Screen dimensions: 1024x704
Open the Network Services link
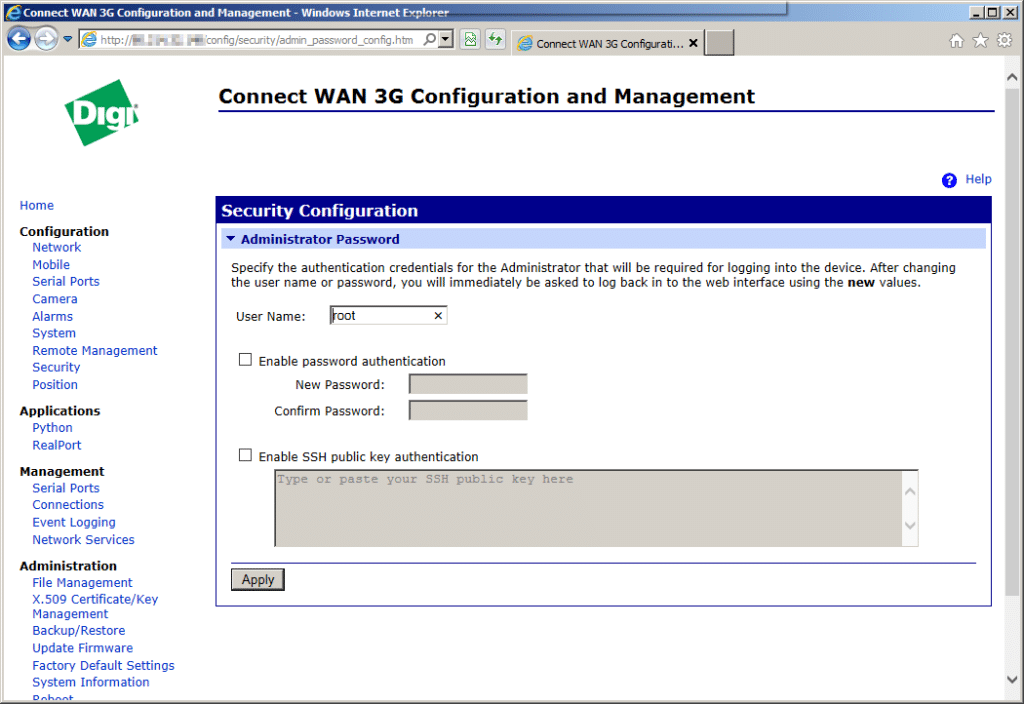[x=84, y=539]
